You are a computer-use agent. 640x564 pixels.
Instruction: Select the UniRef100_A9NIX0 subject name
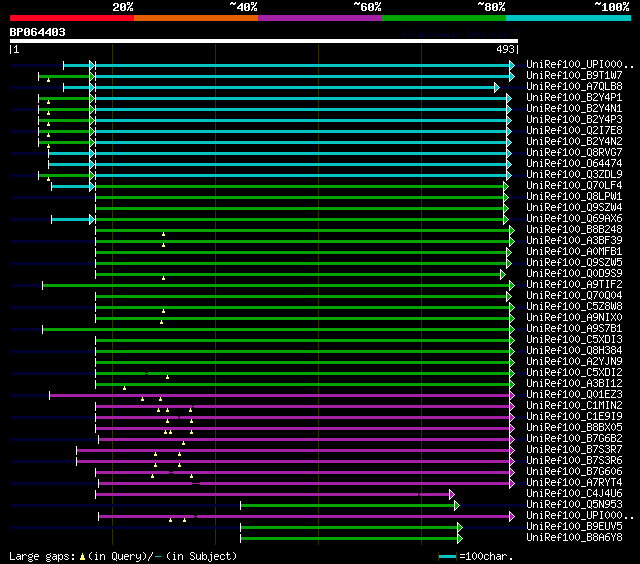coord(574,318)
